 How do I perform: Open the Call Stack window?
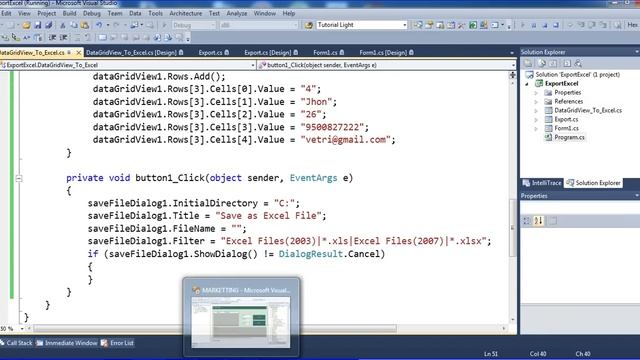tap(16, 343)
